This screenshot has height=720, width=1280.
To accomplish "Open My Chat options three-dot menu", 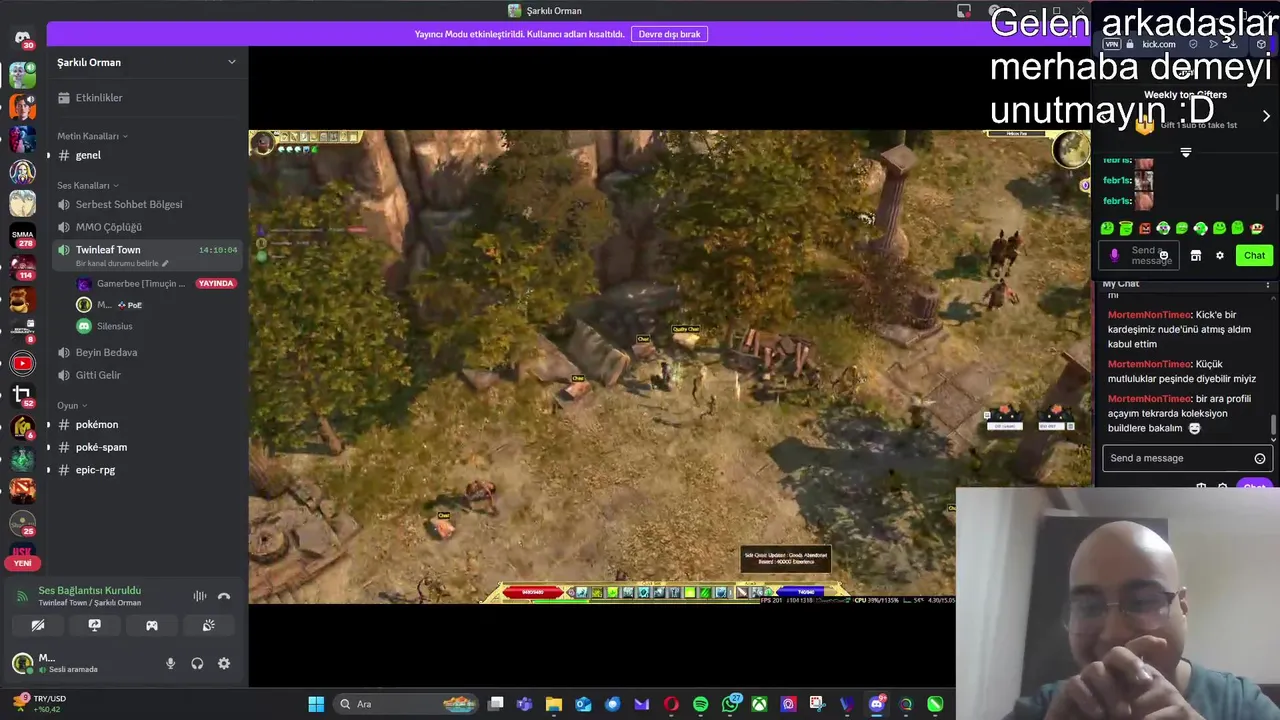I will point(1267,285).
